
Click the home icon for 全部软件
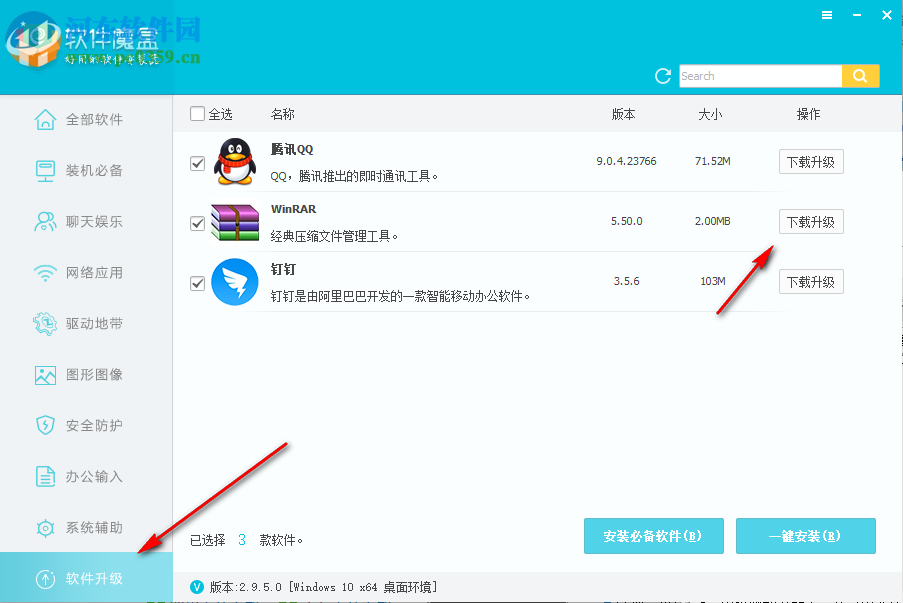pyautogui.click(x=45, y=120)
